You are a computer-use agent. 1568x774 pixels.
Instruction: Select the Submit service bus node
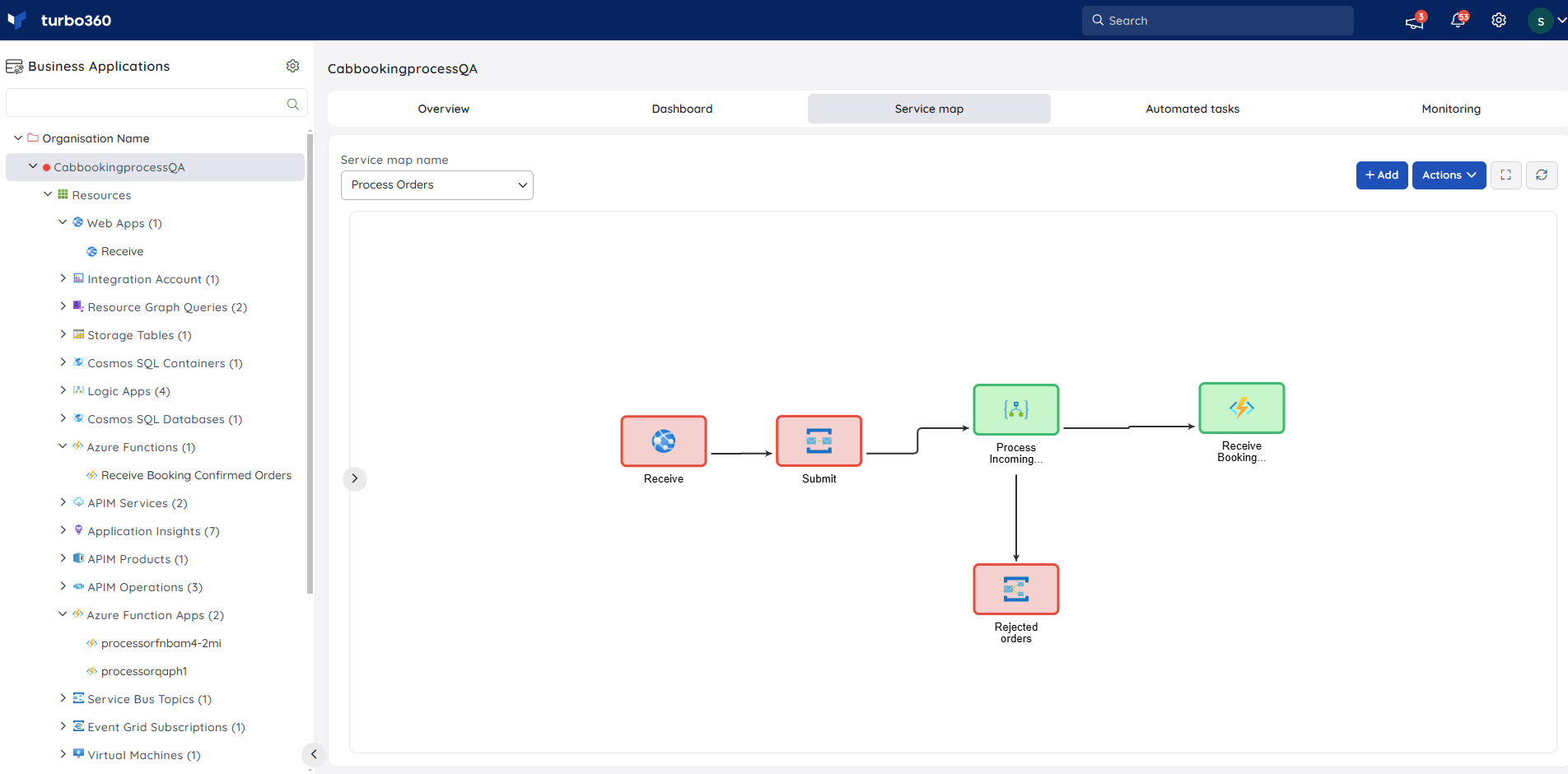pos(819,441)
